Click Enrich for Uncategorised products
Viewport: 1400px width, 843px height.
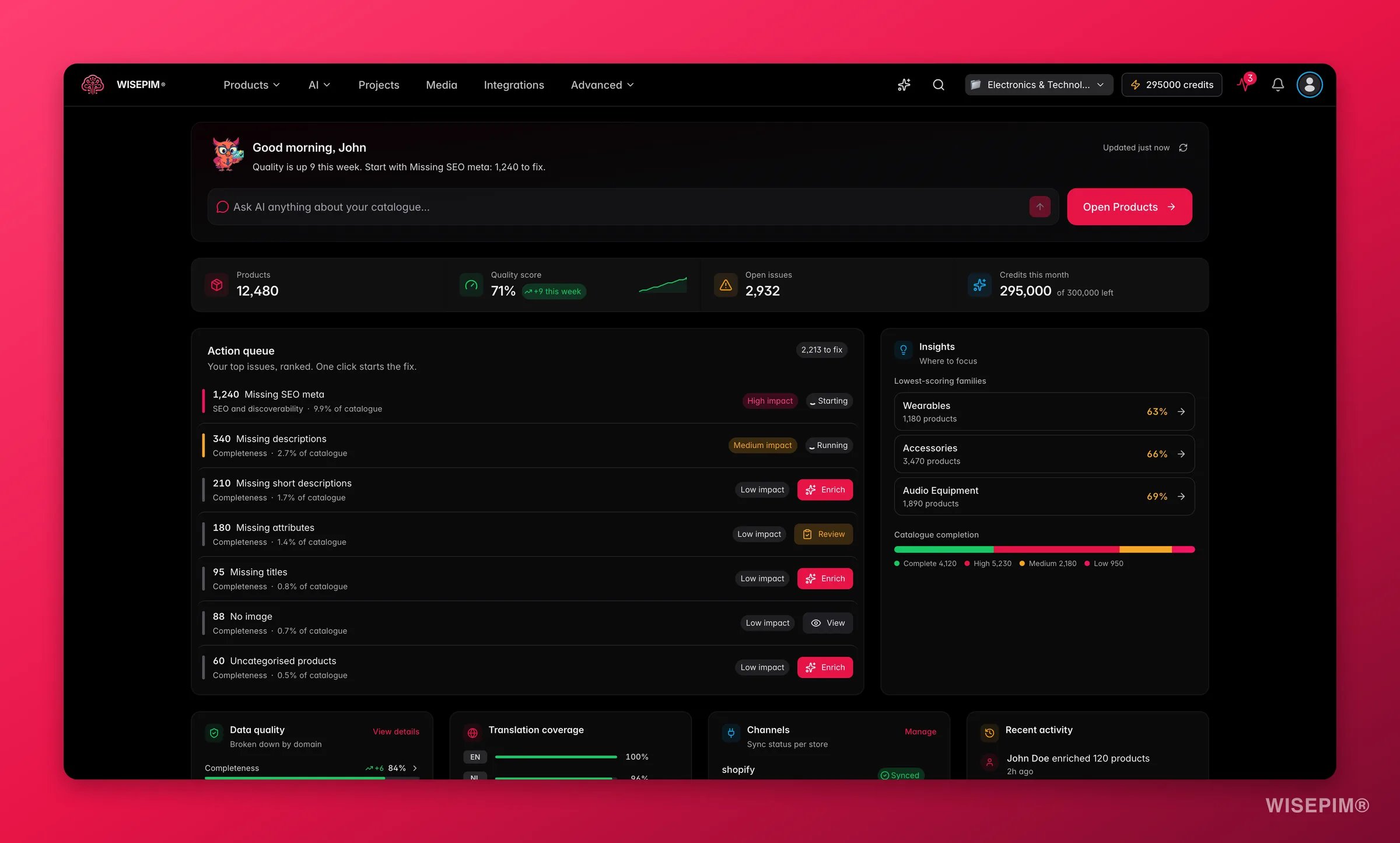[825, 667]
